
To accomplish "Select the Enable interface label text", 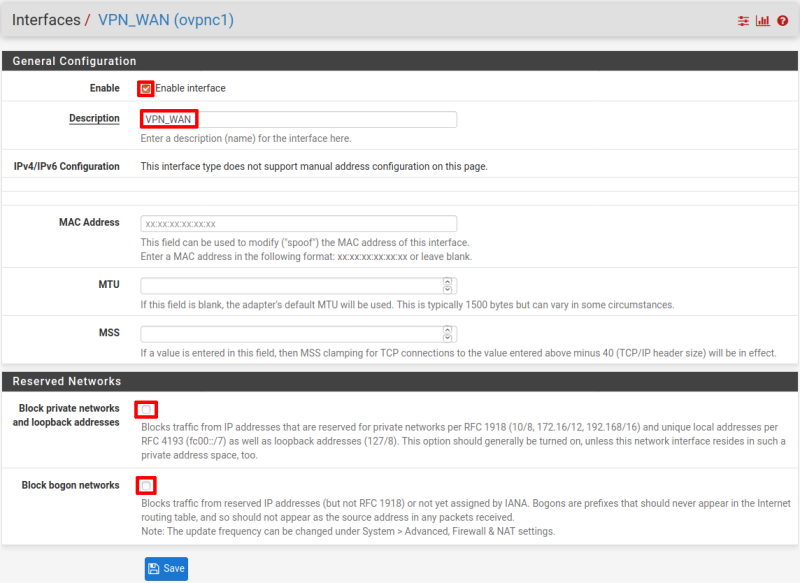I will (x=190, y=88).
